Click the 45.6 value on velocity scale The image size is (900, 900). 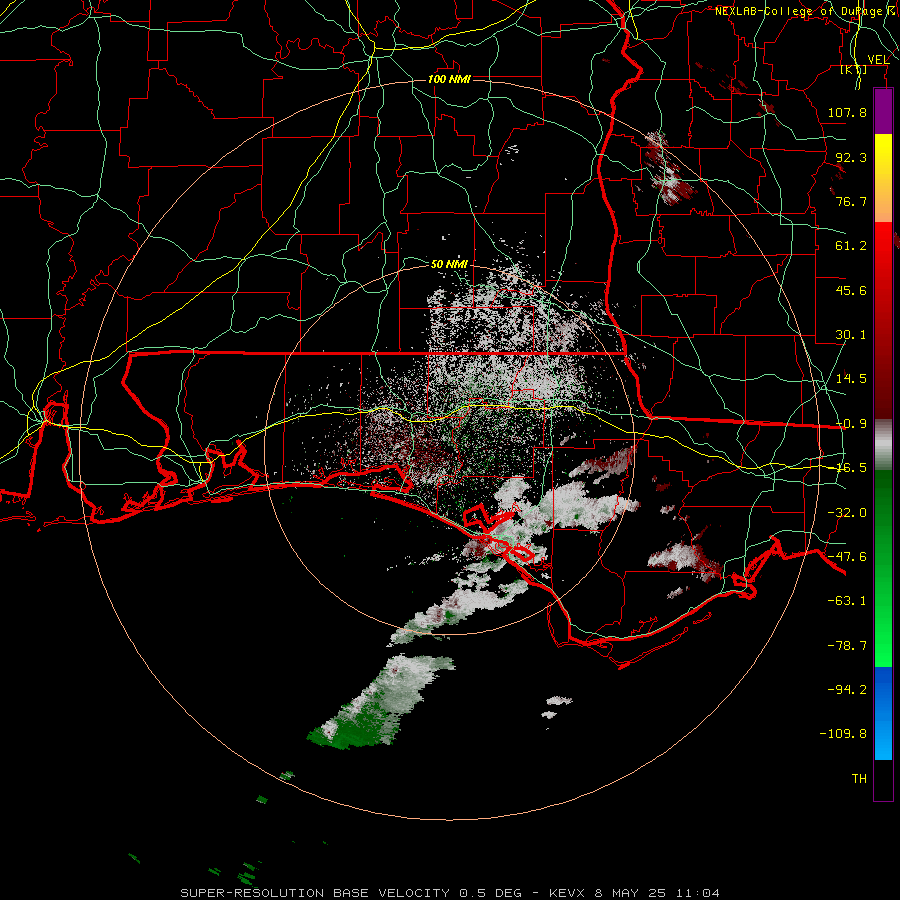coord(851,290)
